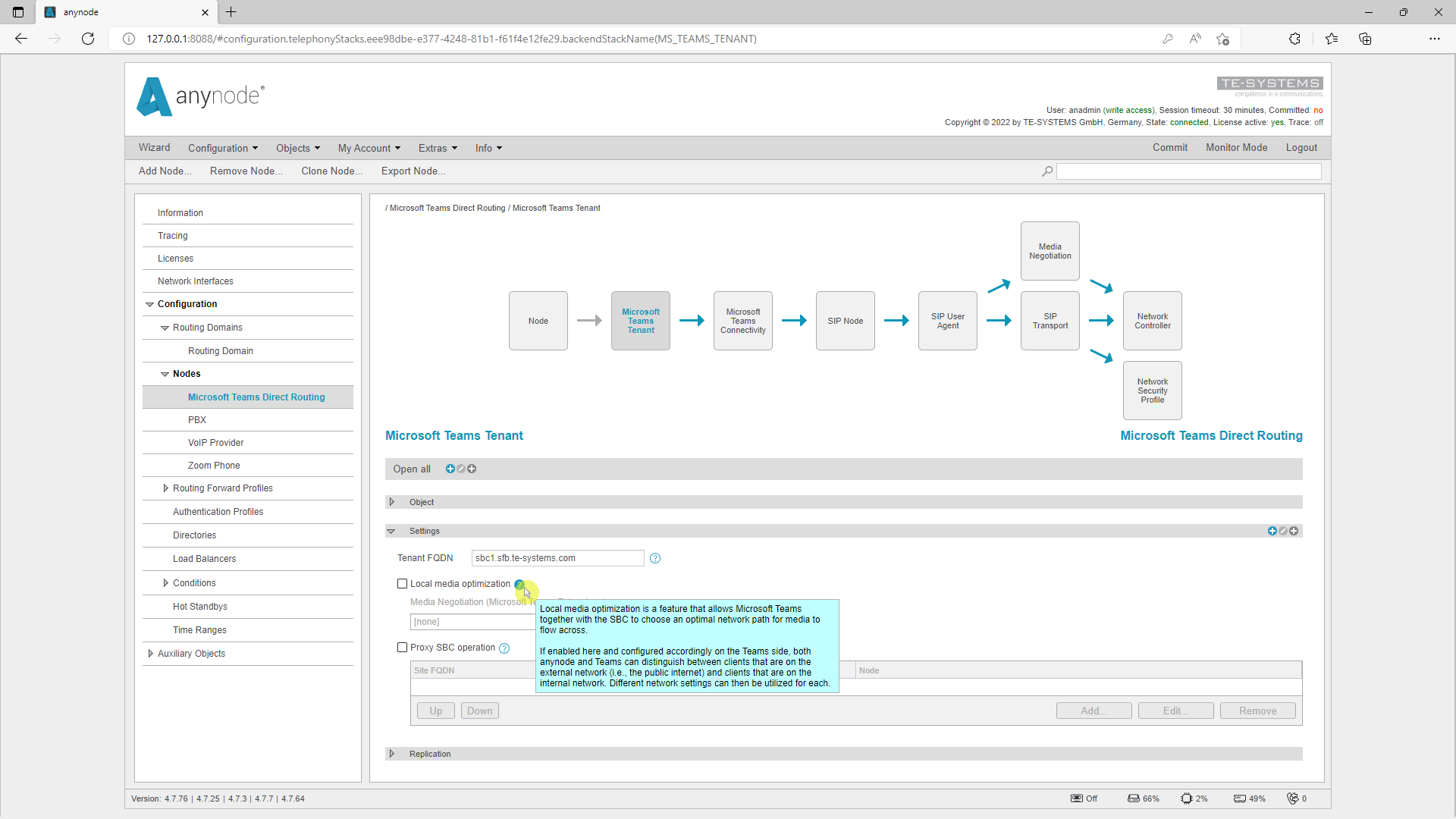
Task: Collapse the Settings section
Action: (x=391, y=532)
